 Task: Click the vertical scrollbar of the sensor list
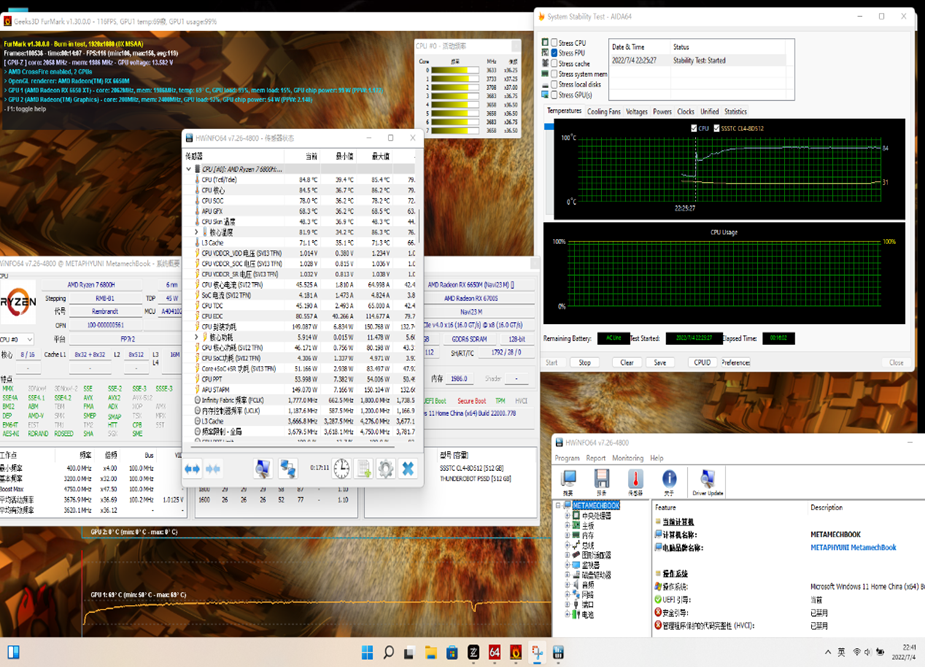(x=419, y=224)
